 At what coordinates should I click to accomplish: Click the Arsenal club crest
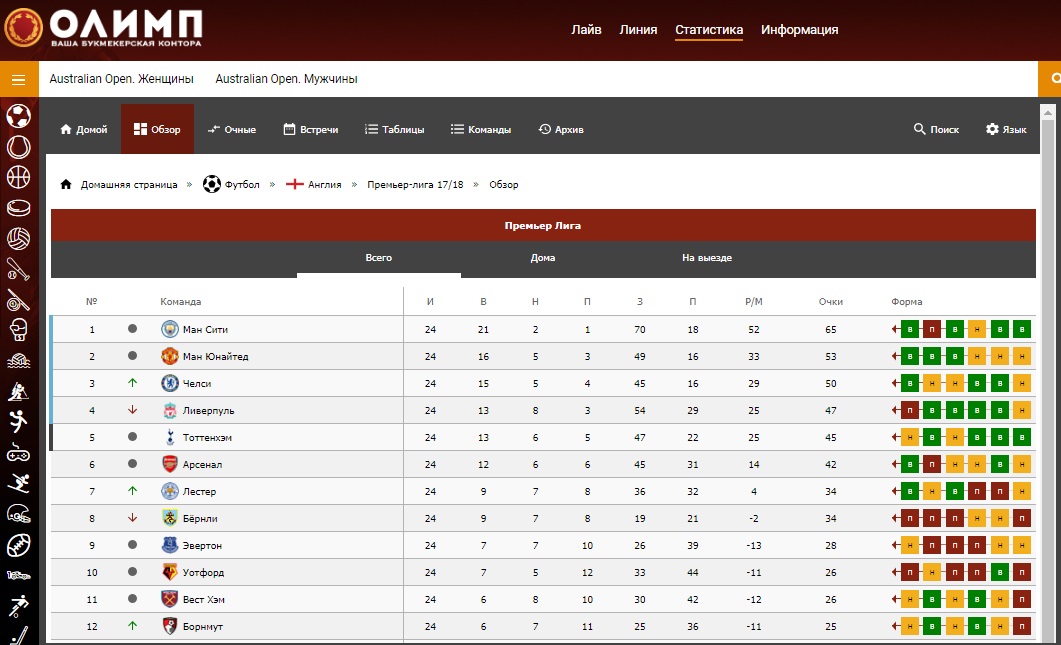(x=170, y=464)
